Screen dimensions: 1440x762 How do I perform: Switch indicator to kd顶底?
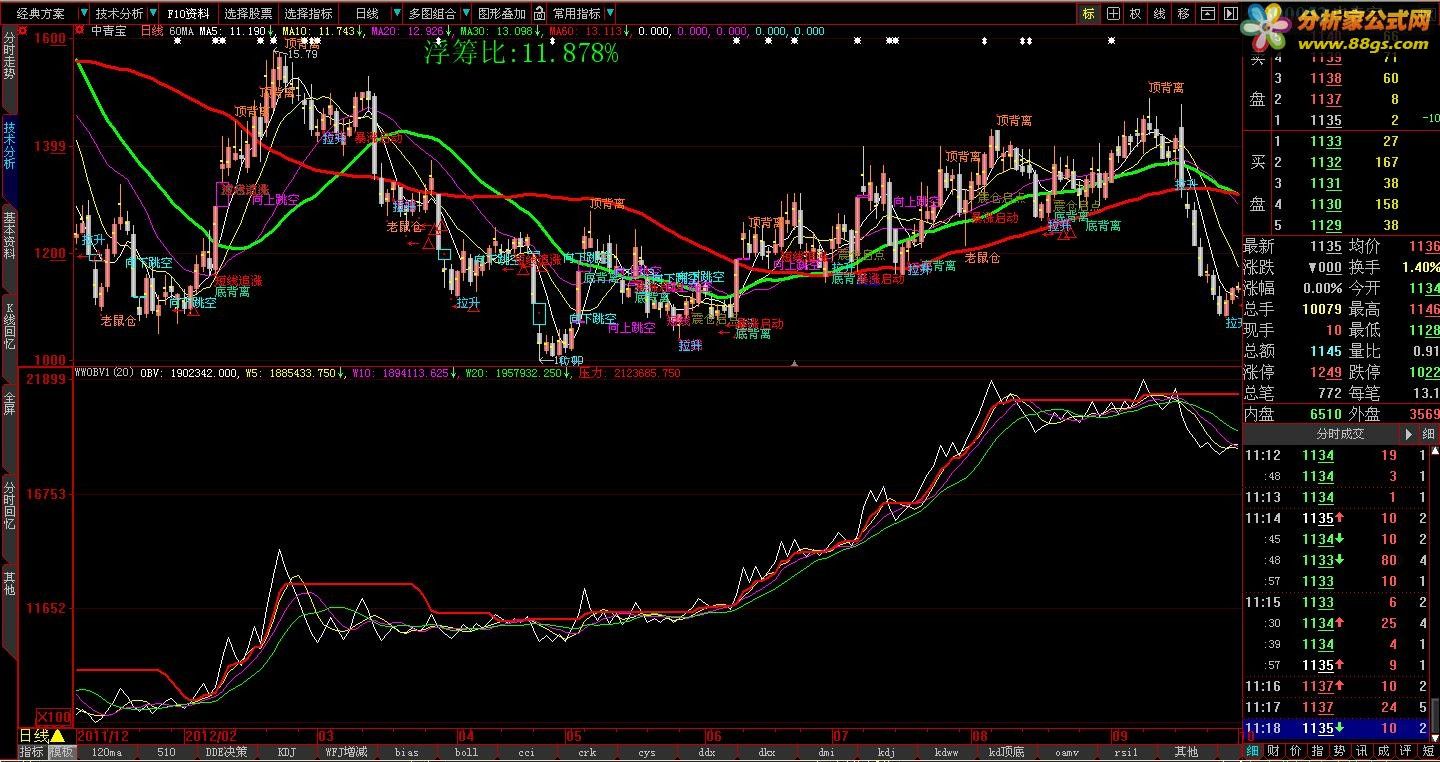coord(1006,752)
